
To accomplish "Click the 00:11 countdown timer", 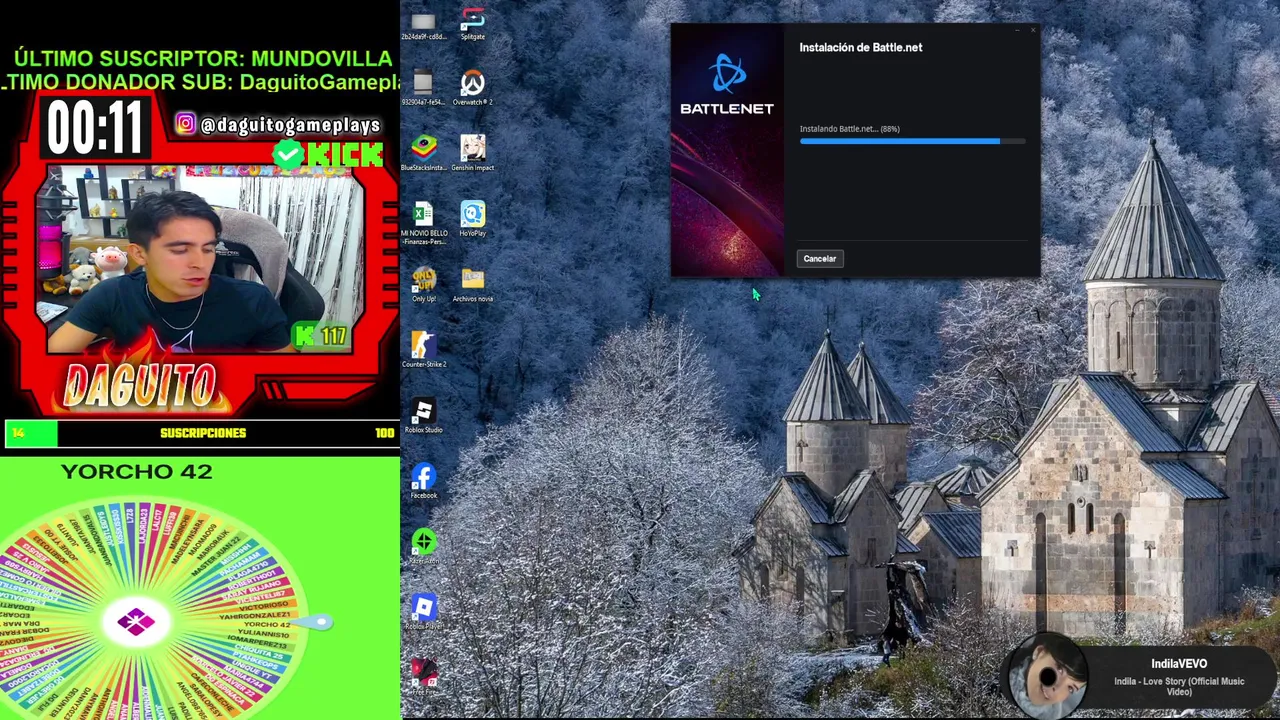I will [x=96, y=128].
